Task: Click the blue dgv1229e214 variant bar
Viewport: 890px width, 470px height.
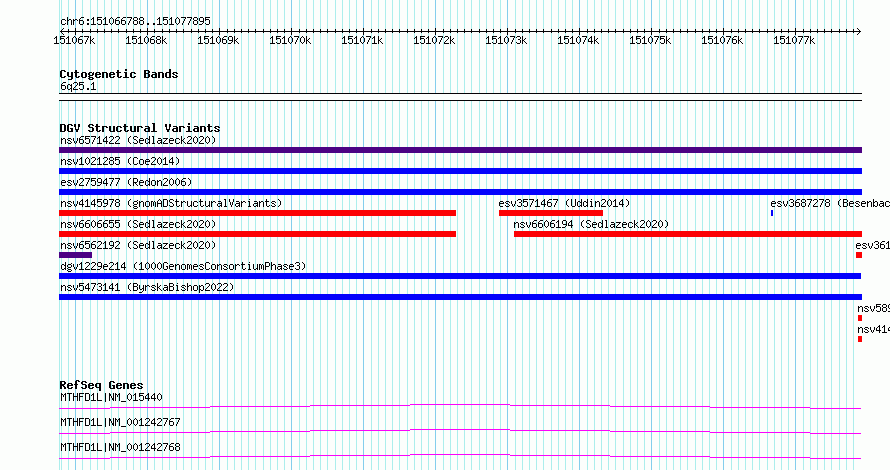Action: pos(460,276)
